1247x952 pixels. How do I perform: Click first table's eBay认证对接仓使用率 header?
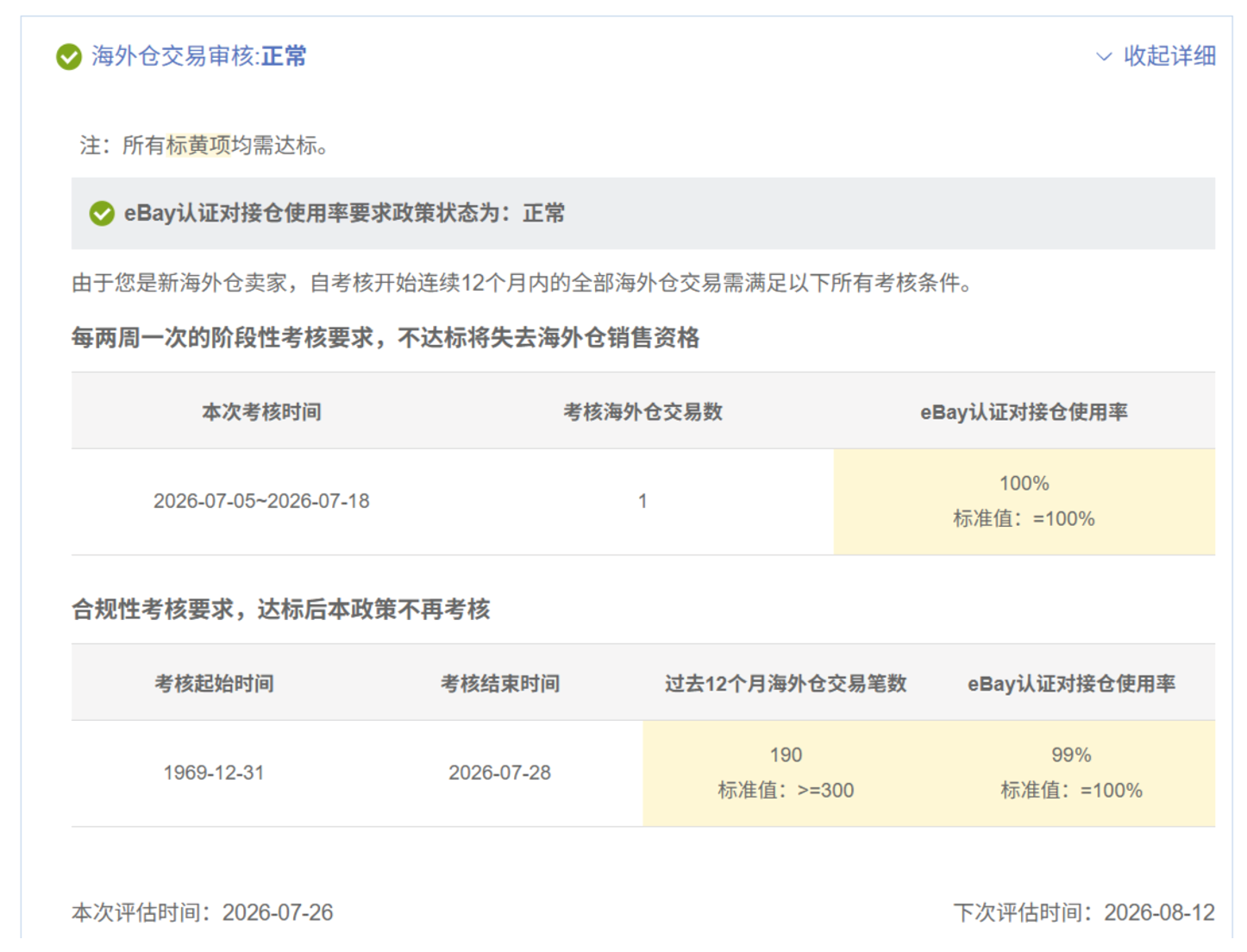point(1024,412)
